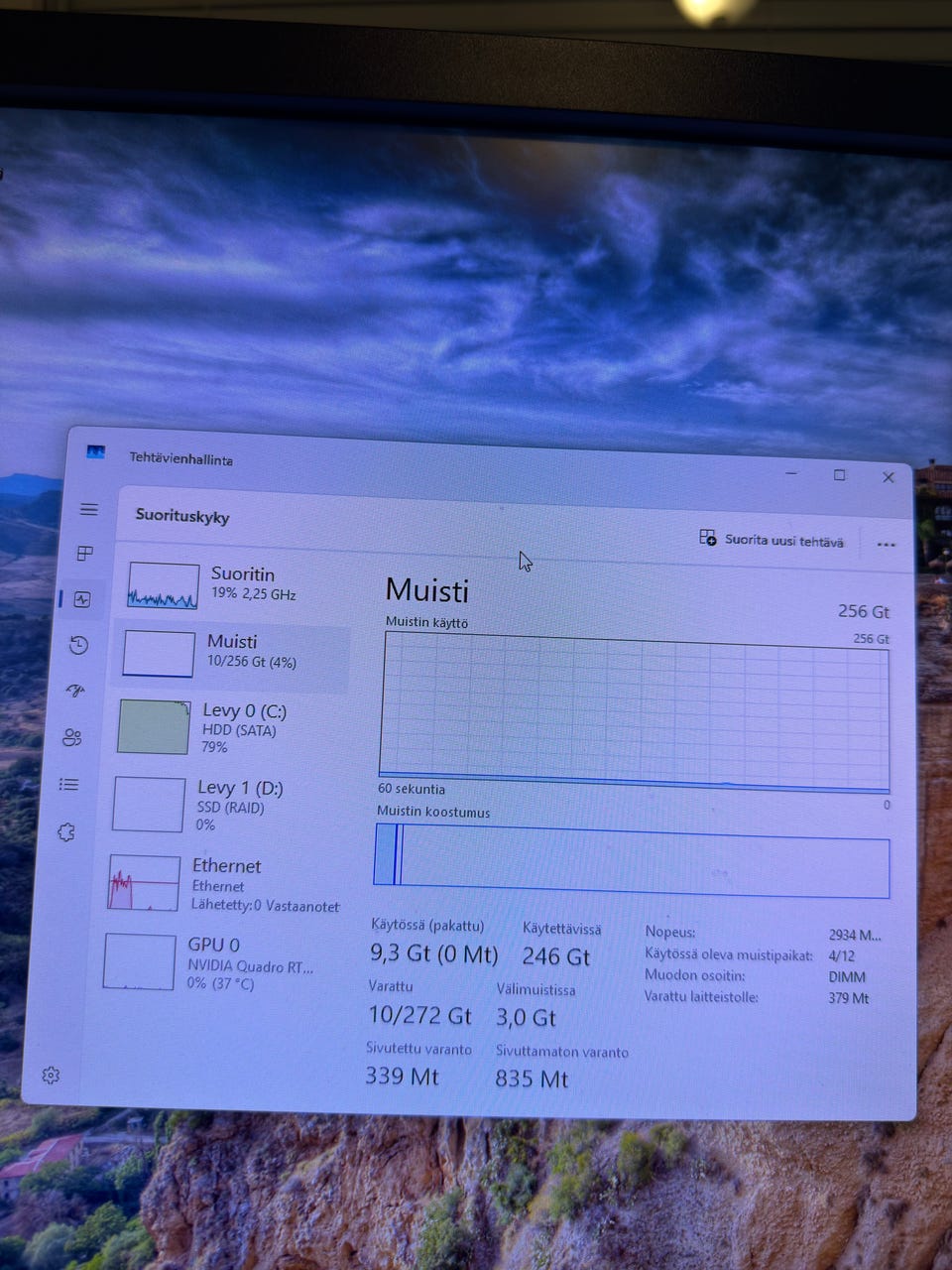Click the Nopeus speed value 2934 M...
This screenshot has width=952, height=1270.
click(855, 935)
